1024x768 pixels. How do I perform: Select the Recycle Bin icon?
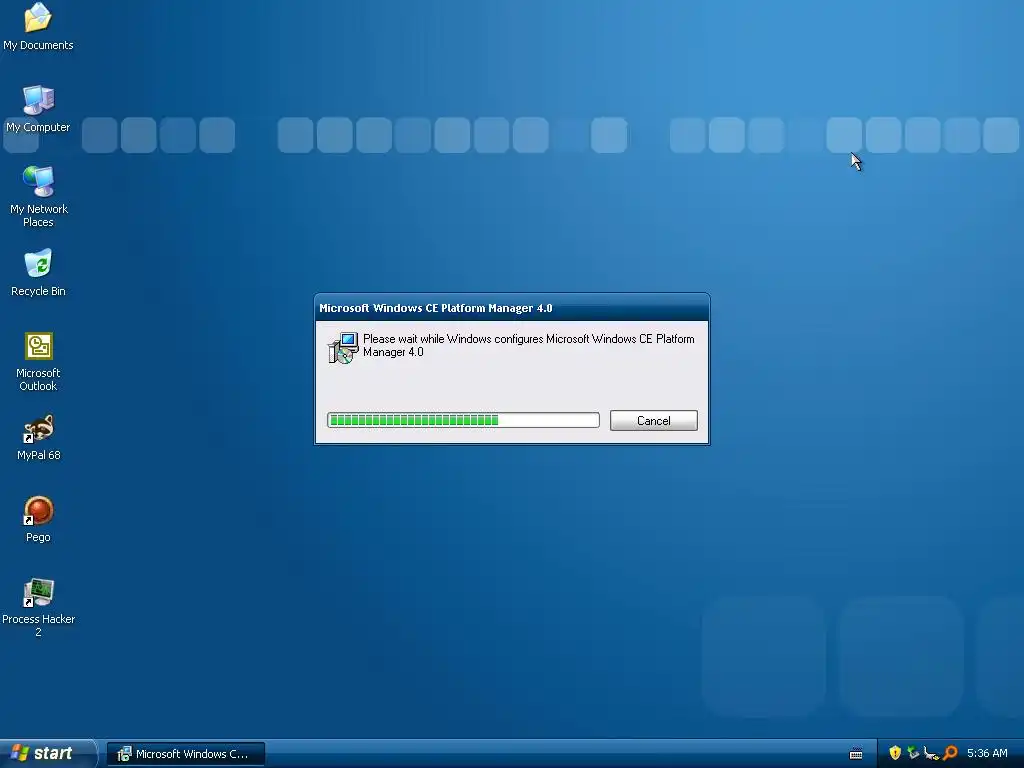pos(38,273)
